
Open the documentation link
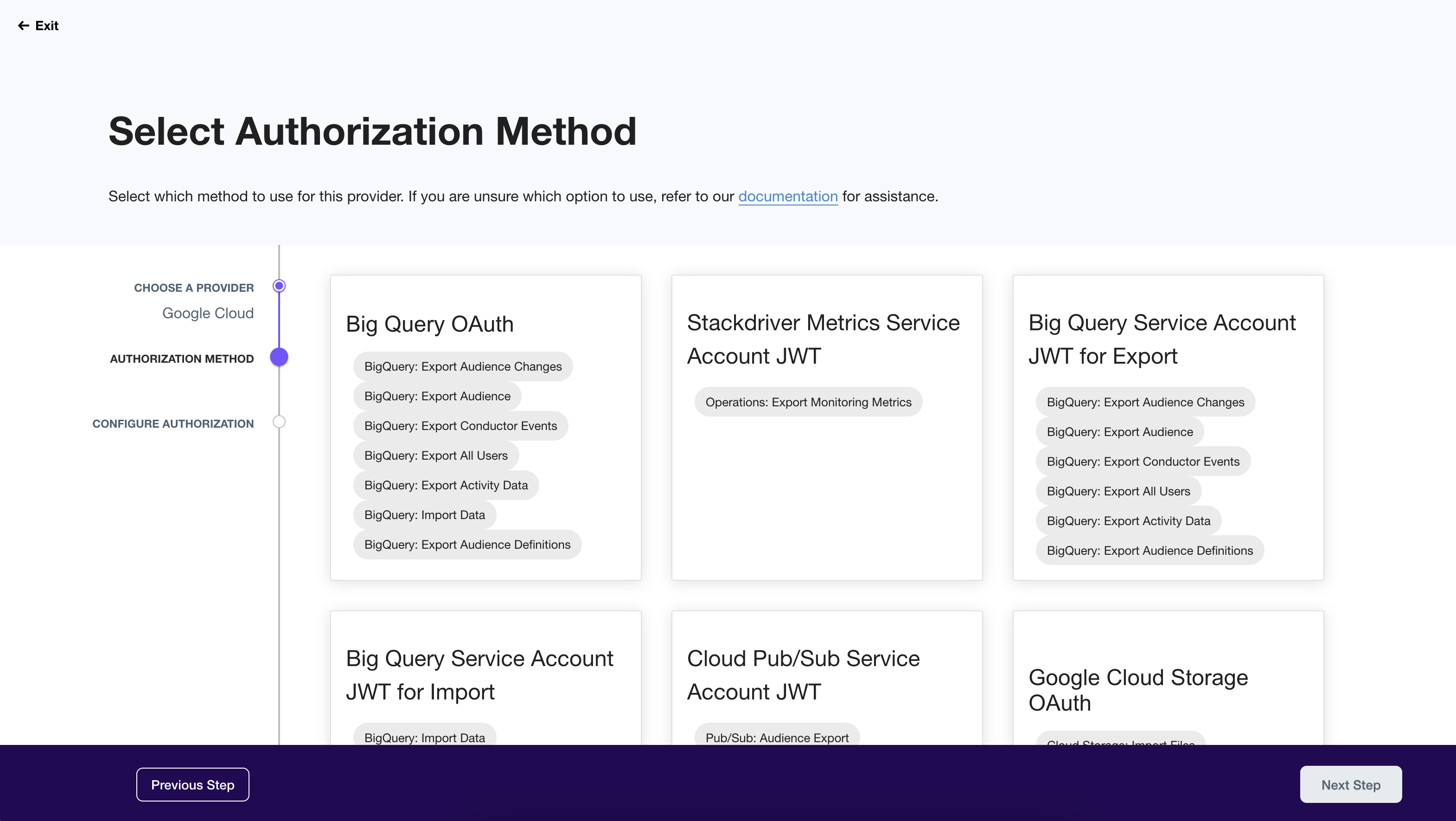click(787, 196)
